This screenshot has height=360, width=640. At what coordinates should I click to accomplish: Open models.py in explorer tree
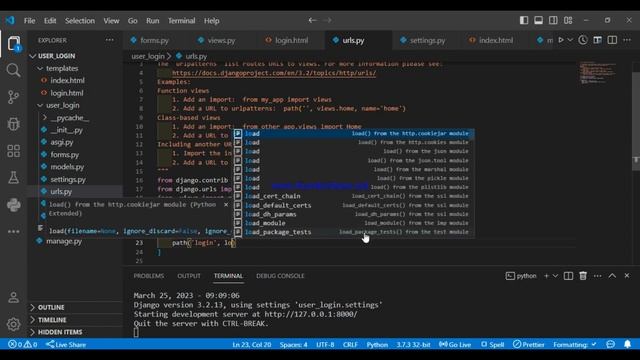pos(67,167)
